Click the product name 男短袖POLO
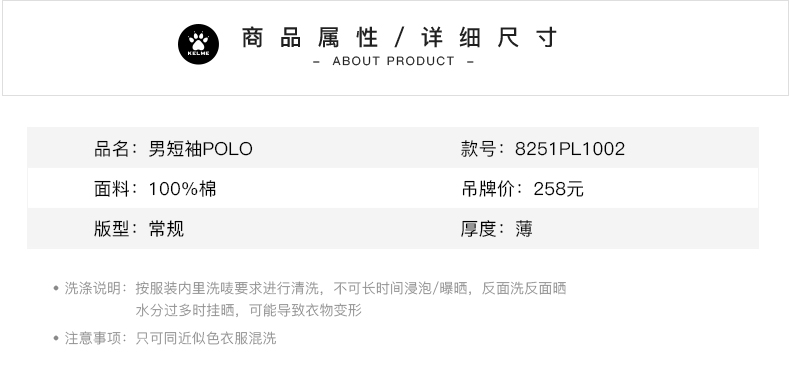 [201, 149]
